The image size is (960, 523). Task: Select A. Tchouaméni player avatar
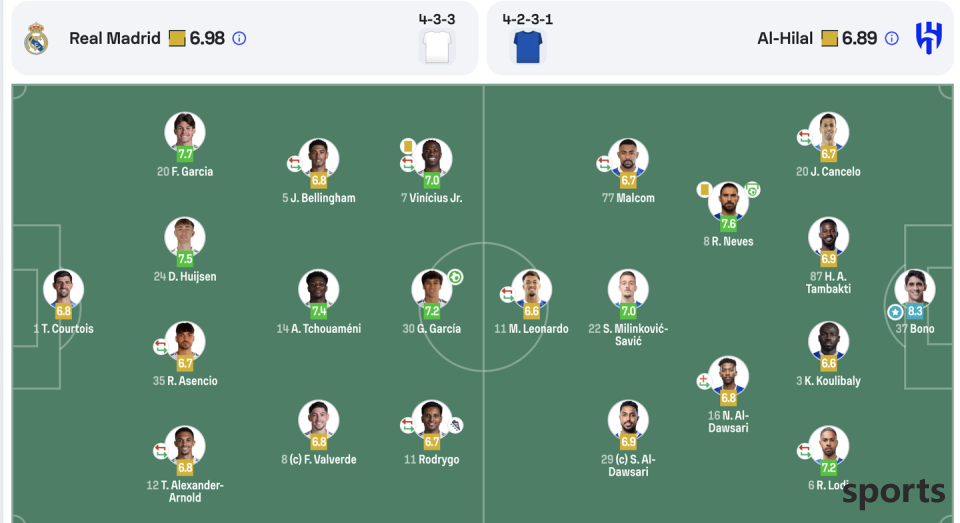(318, 289)
